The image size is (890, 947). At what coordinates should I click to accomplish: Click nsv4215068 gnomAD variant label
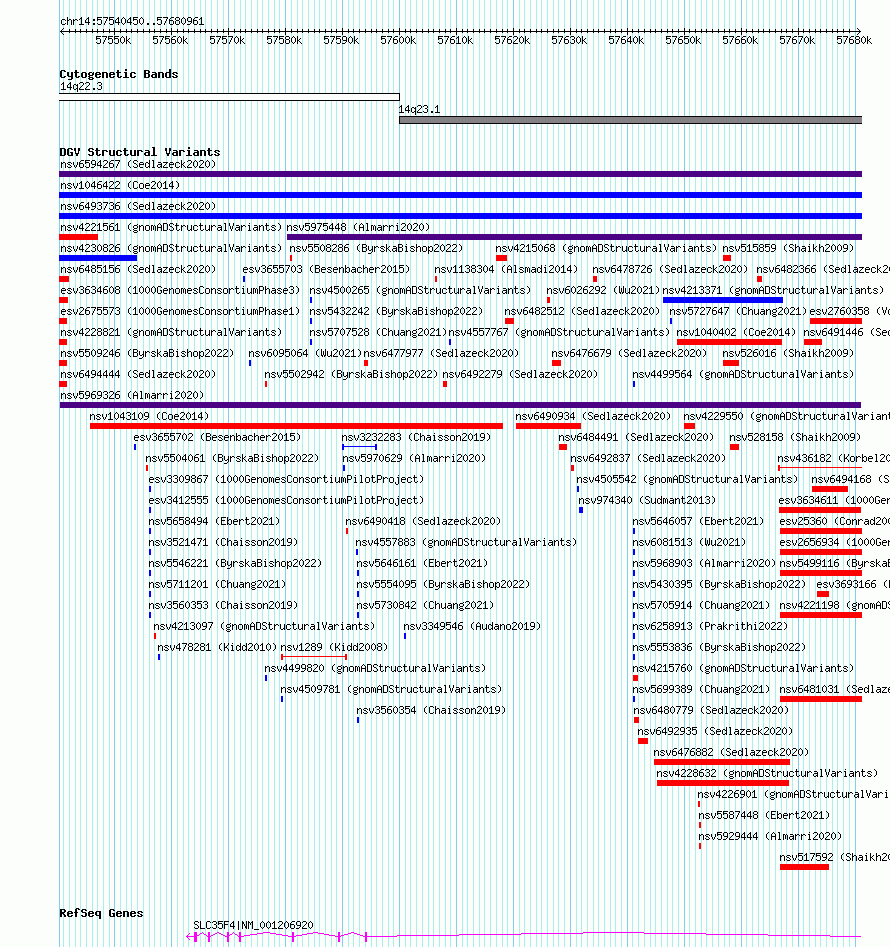click(606, 249)
